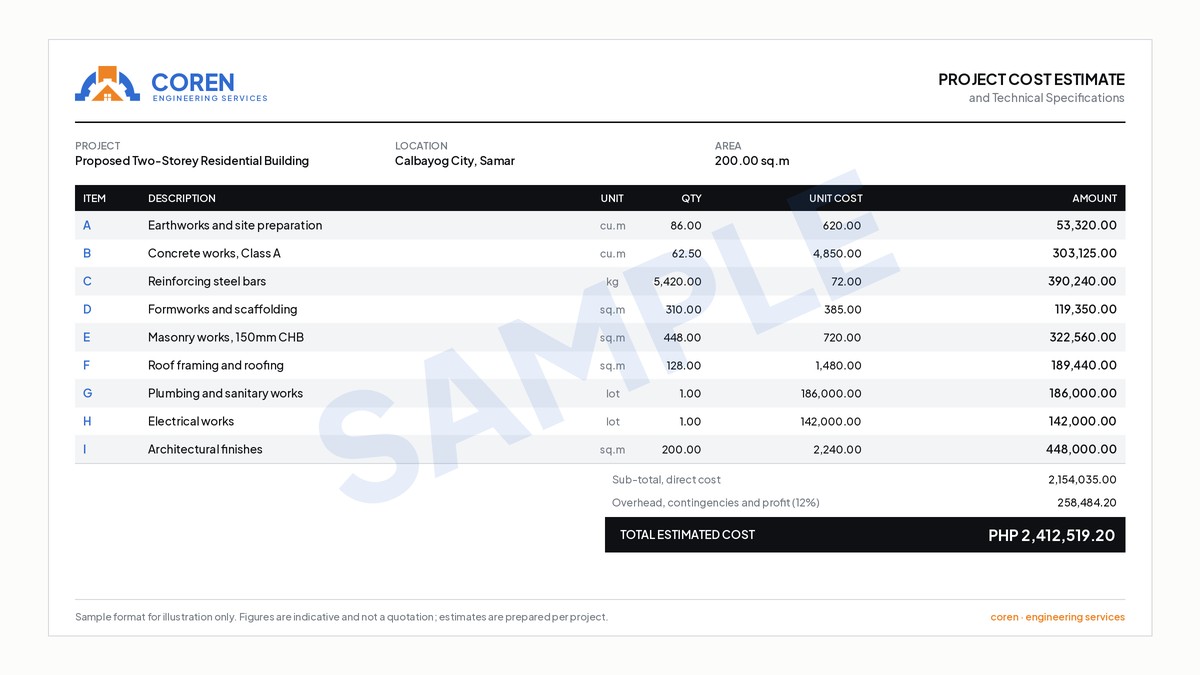Click 'Sub-total, direct cost' label
The width and height of the screenshot is (1200, 675).
pos(666,480)
